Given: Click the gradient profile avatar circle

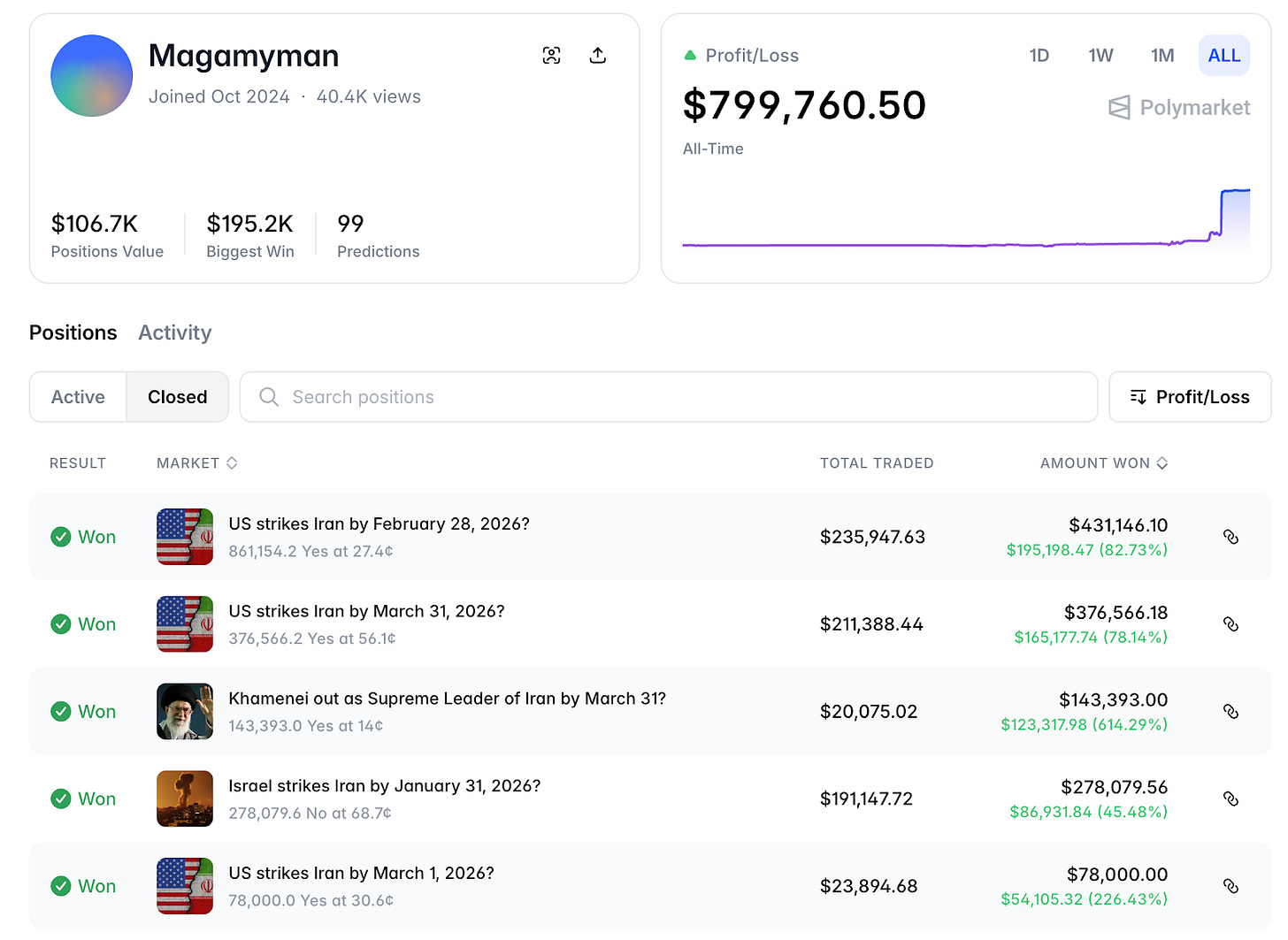Looking at the screenshot, I should 92,76.
